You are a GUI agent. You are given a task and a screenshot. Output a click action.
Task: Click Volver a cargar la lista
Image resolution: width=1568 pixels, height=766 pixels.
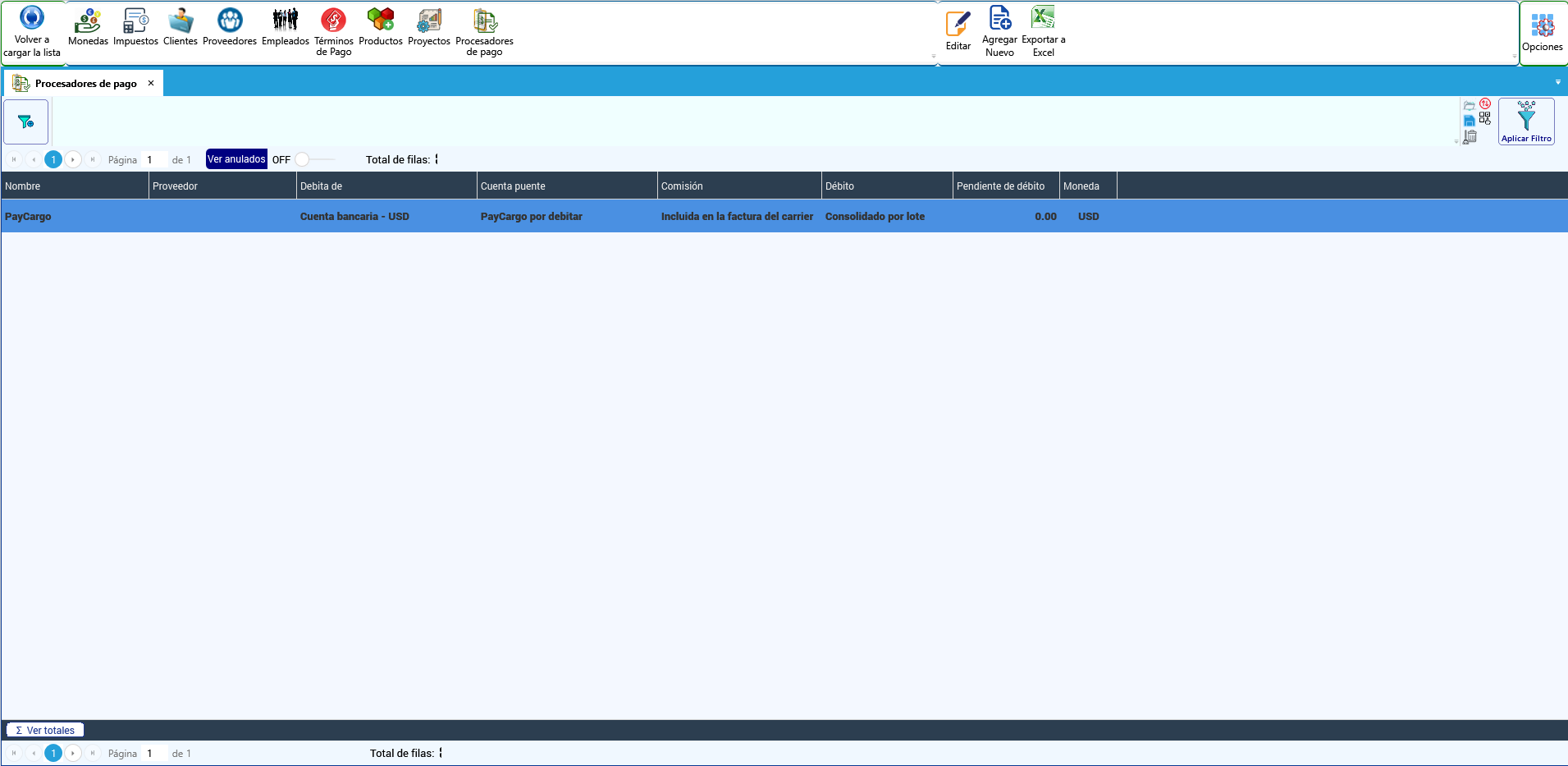(32, 32)
